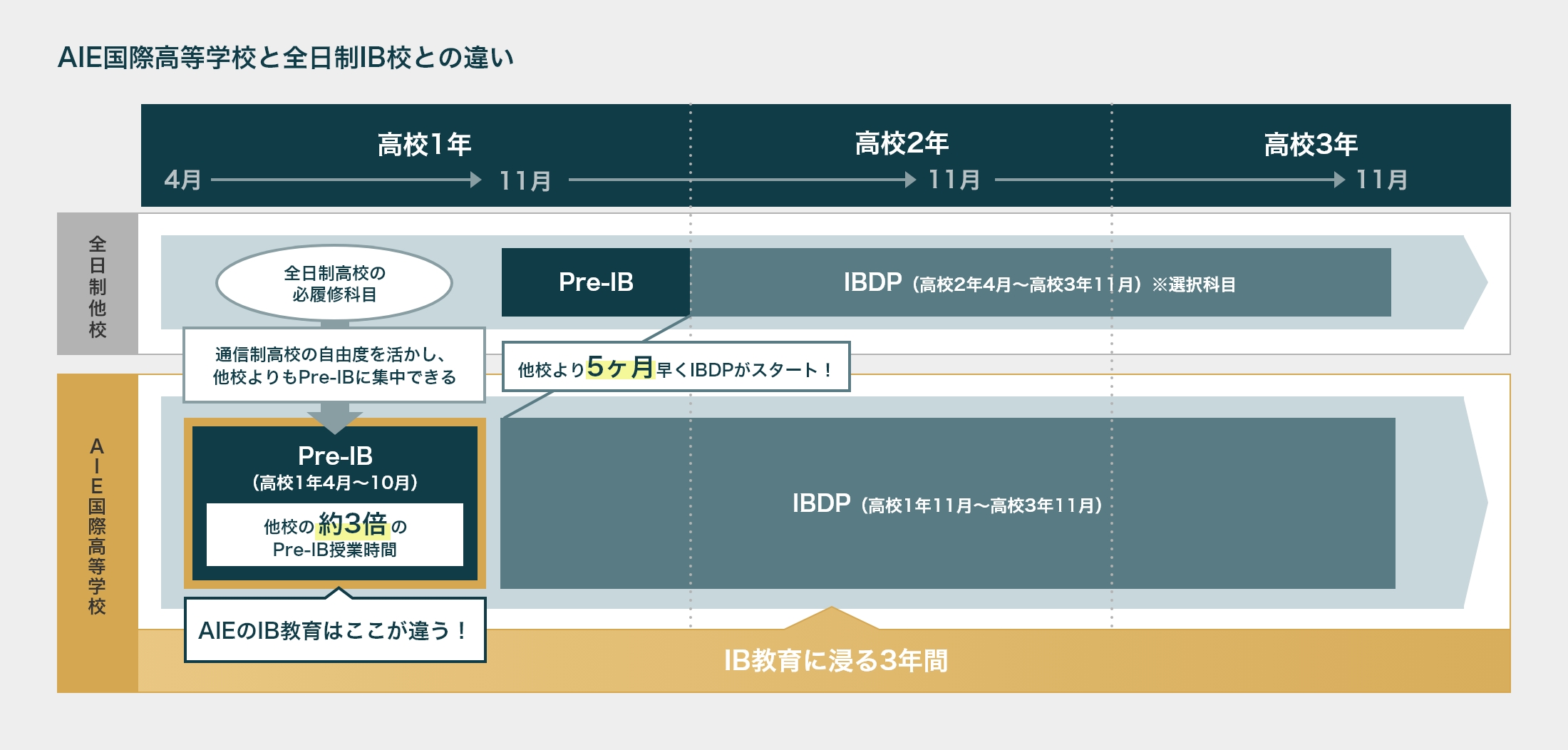Click the '他校の約3倍のPre-IB授業時間' white box
The image size is (1568, 750).
pos(335,535)
